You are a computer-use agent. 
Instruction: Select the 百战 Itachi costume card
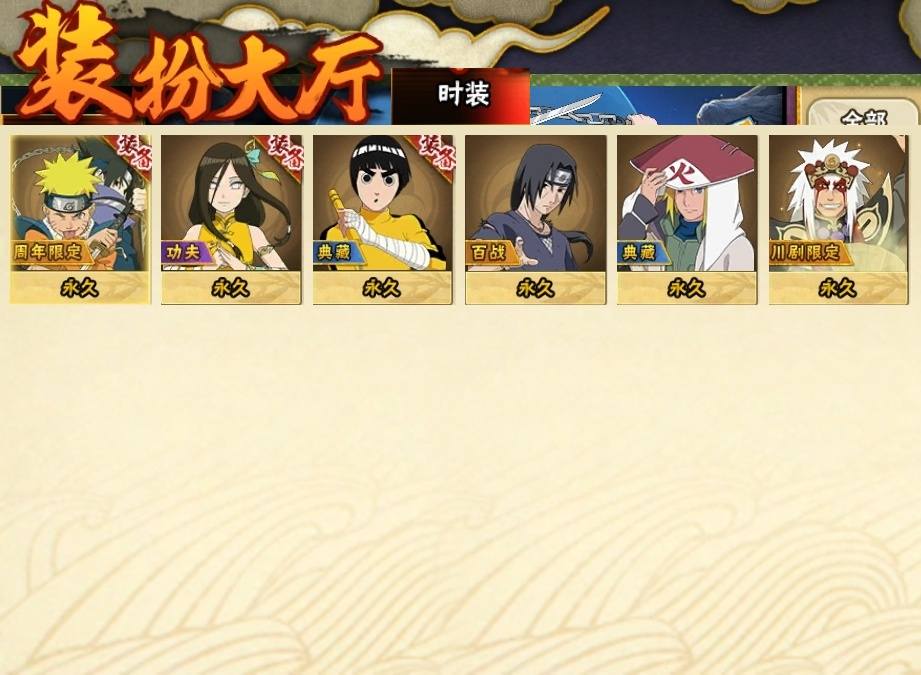click(536, 220)
